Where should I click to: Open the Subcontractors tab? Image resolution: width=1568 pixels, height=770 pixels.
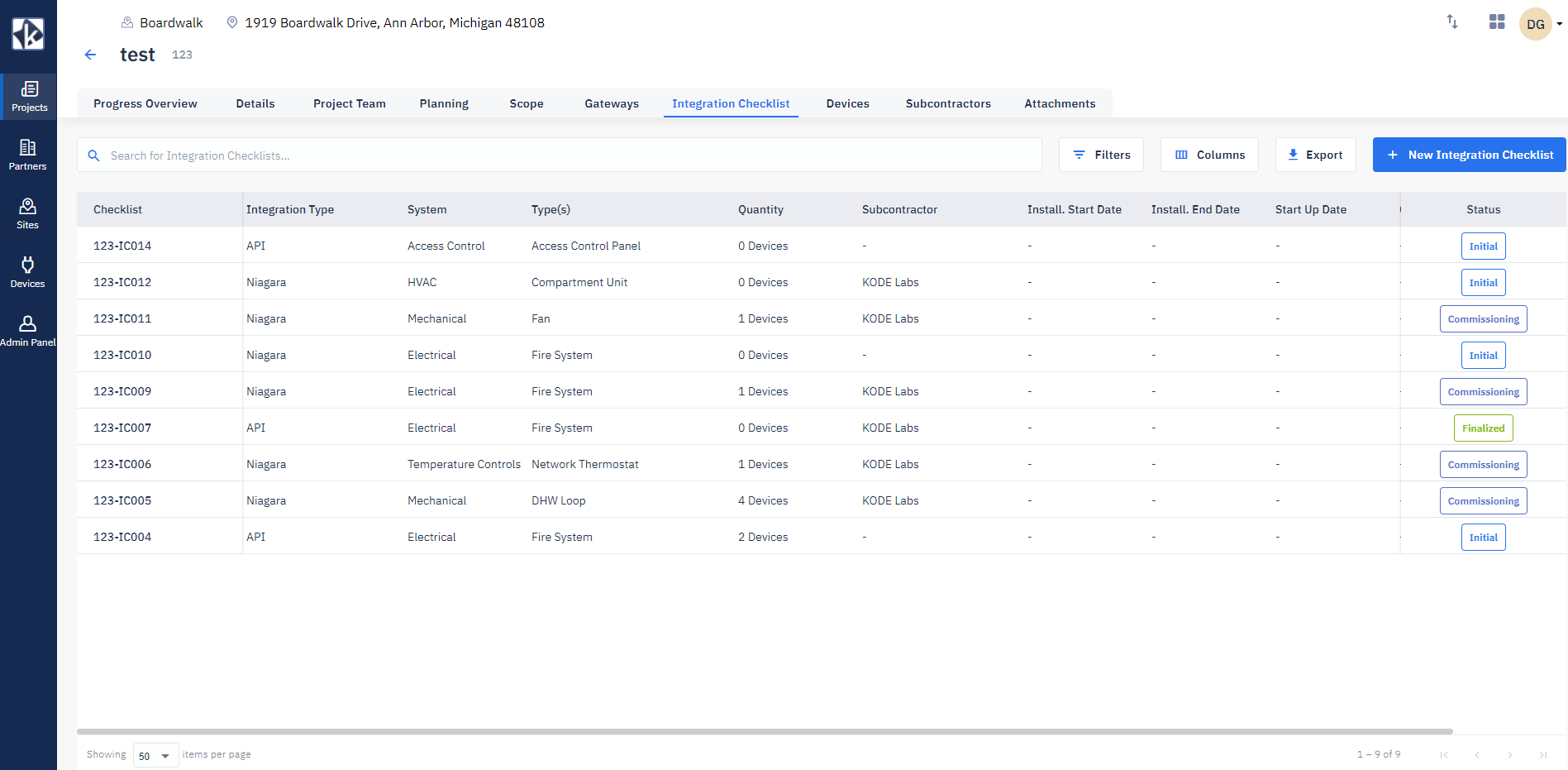[x=948, y=103]
